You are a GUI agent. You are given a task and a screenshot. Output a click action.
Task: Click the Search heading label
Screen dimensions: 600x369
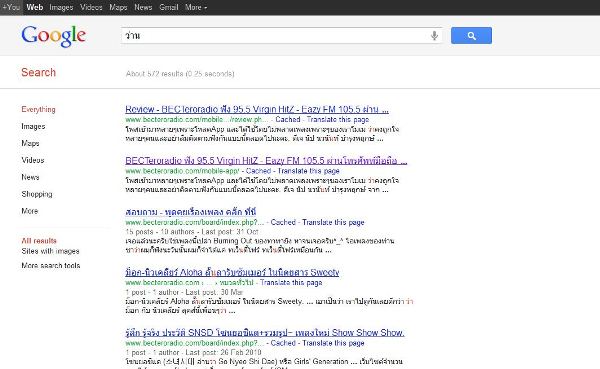pyautogui.click(x=38, y=72)
